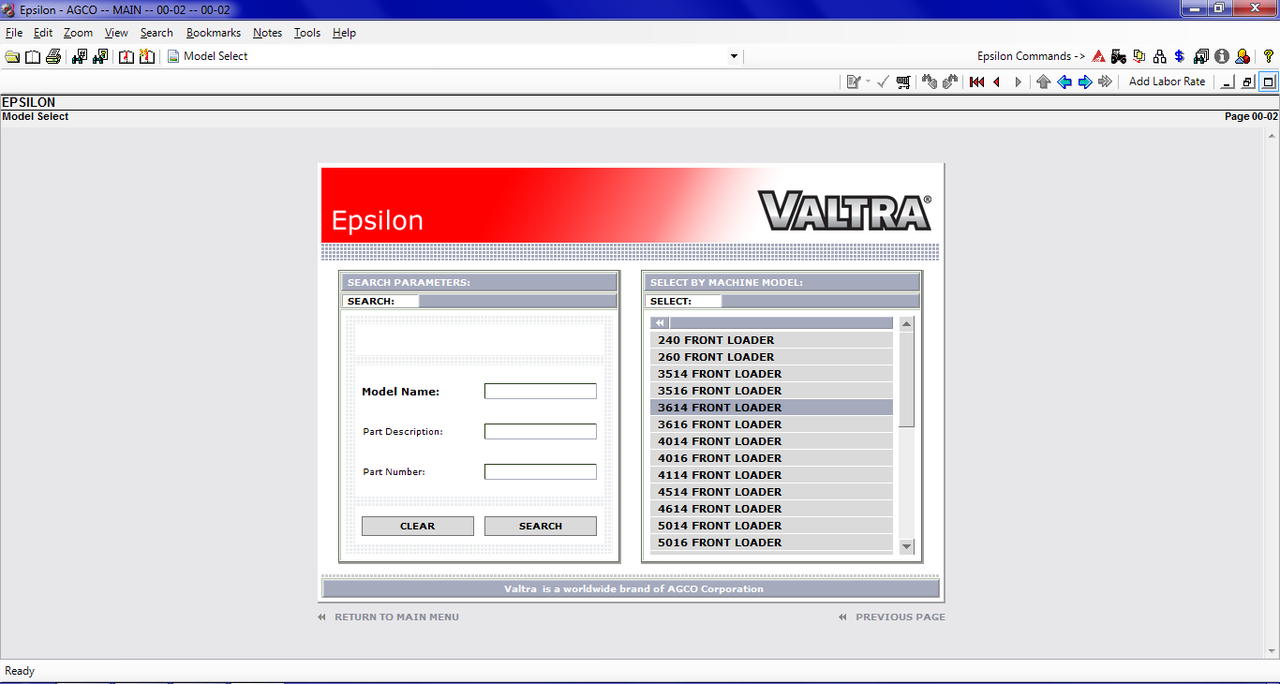Click the red AGCO logo command icon
The height and width of the screenshot is (684, 1280).
pos(1099,57)
